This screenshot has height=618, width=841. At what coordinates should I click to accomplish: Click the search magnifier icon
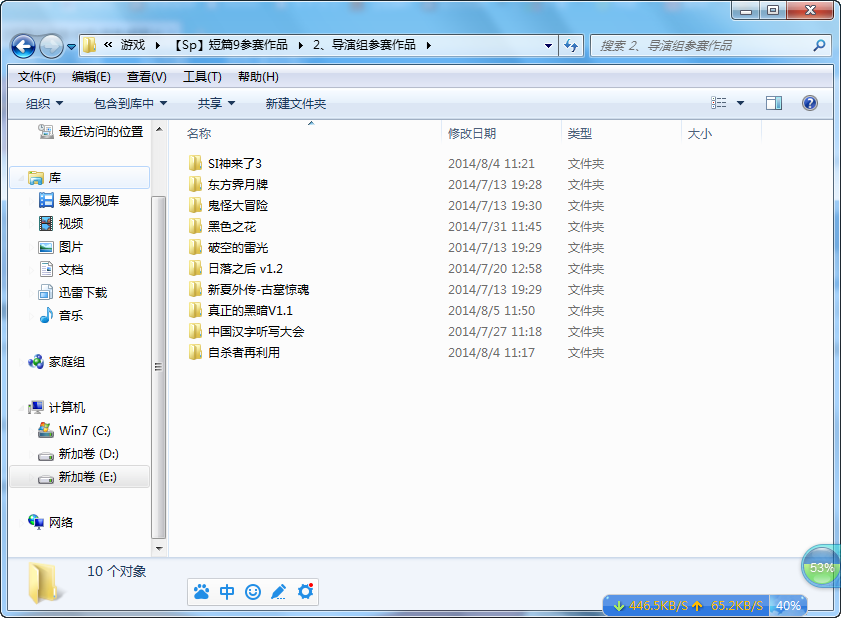click(x=819, y=46)
